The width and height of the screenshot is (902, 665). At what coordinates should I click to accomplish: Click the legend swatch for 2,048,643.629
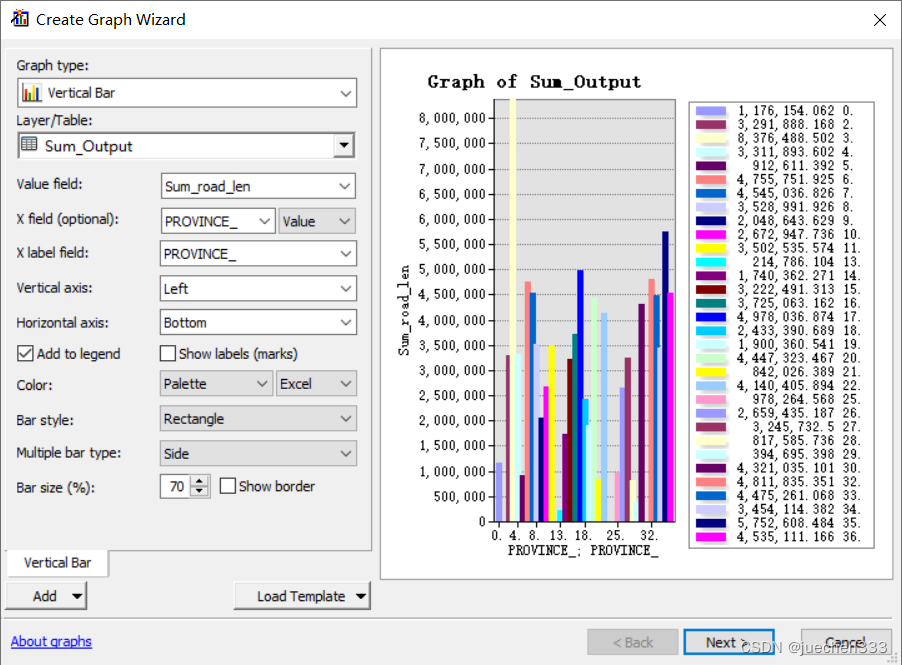[711, 221]
